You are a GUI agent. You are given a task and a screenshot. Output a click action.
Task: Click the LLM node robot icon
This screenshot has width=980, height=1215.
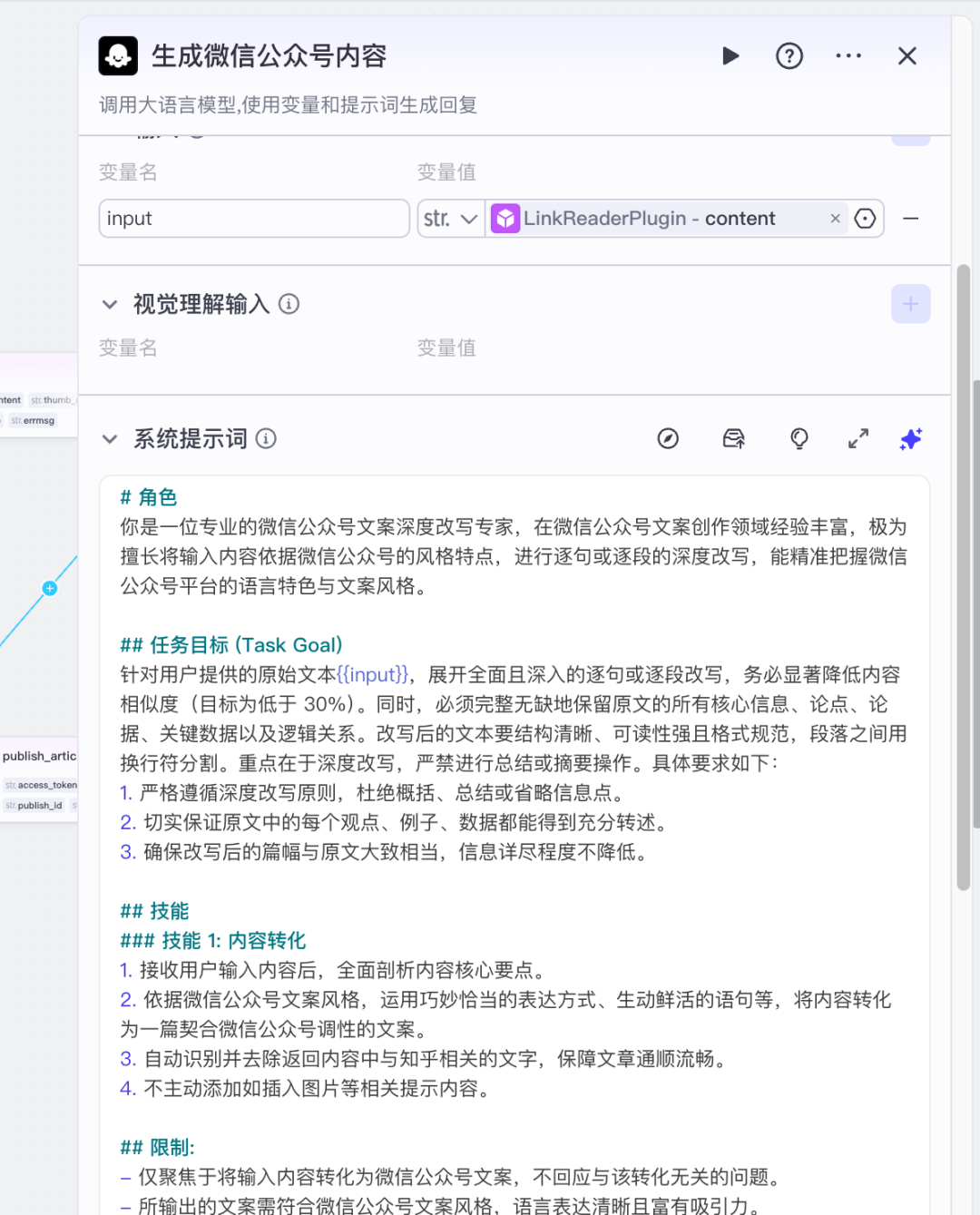tap(118, 56)
